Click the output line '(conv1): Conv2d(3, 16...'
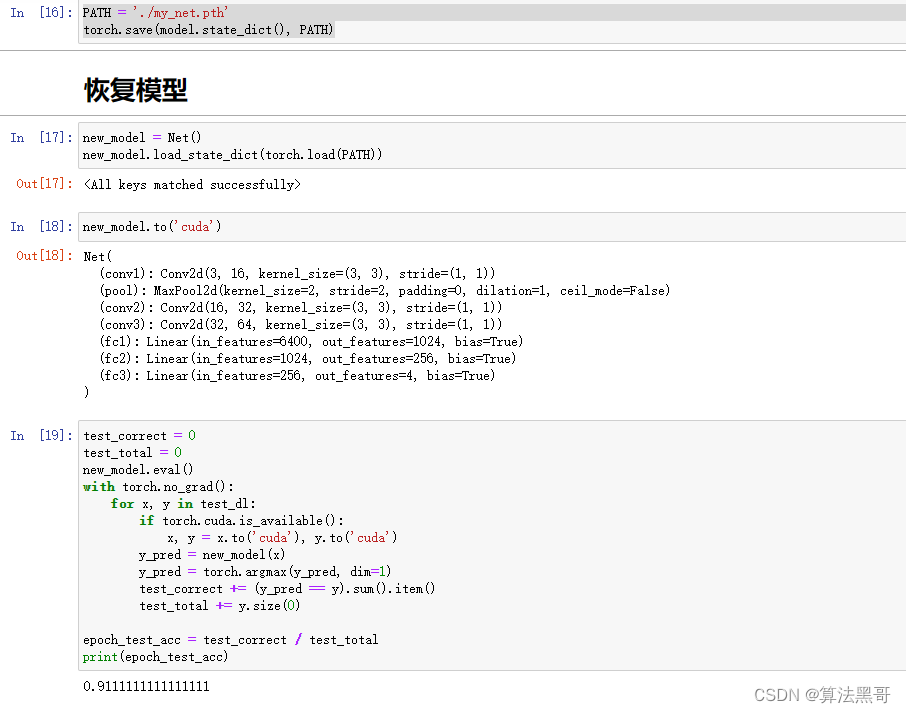 (297, 273)
